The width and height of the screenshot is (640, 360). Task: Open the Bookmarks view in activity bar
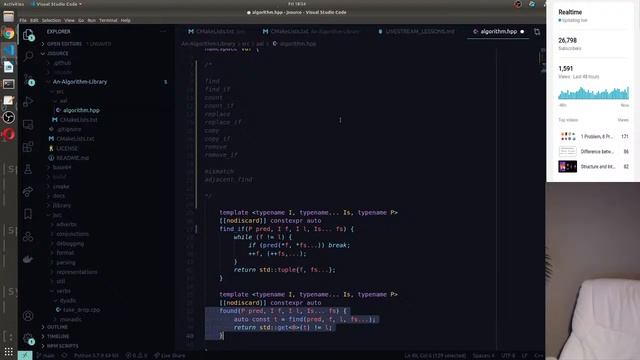(28, 214)
